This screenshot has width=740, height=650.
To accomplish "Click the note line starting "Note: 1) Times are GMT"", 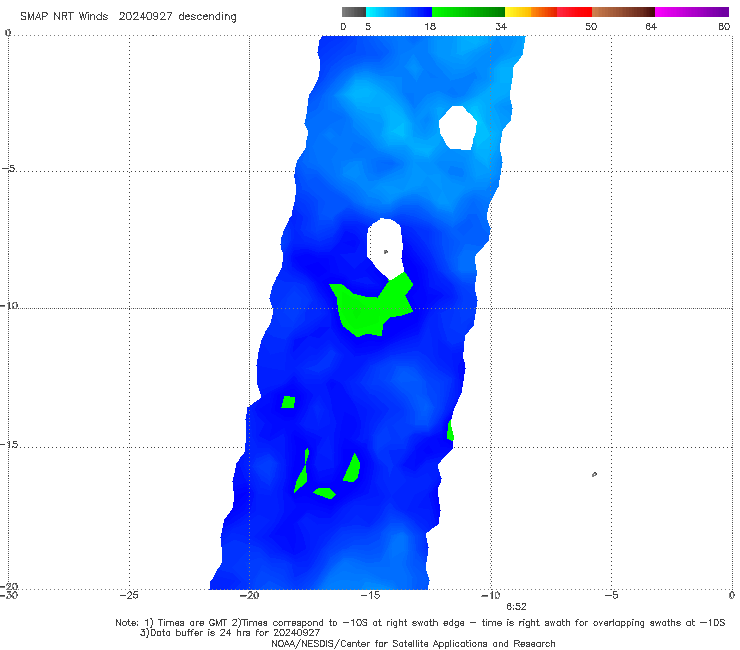I will coord(420,623).
